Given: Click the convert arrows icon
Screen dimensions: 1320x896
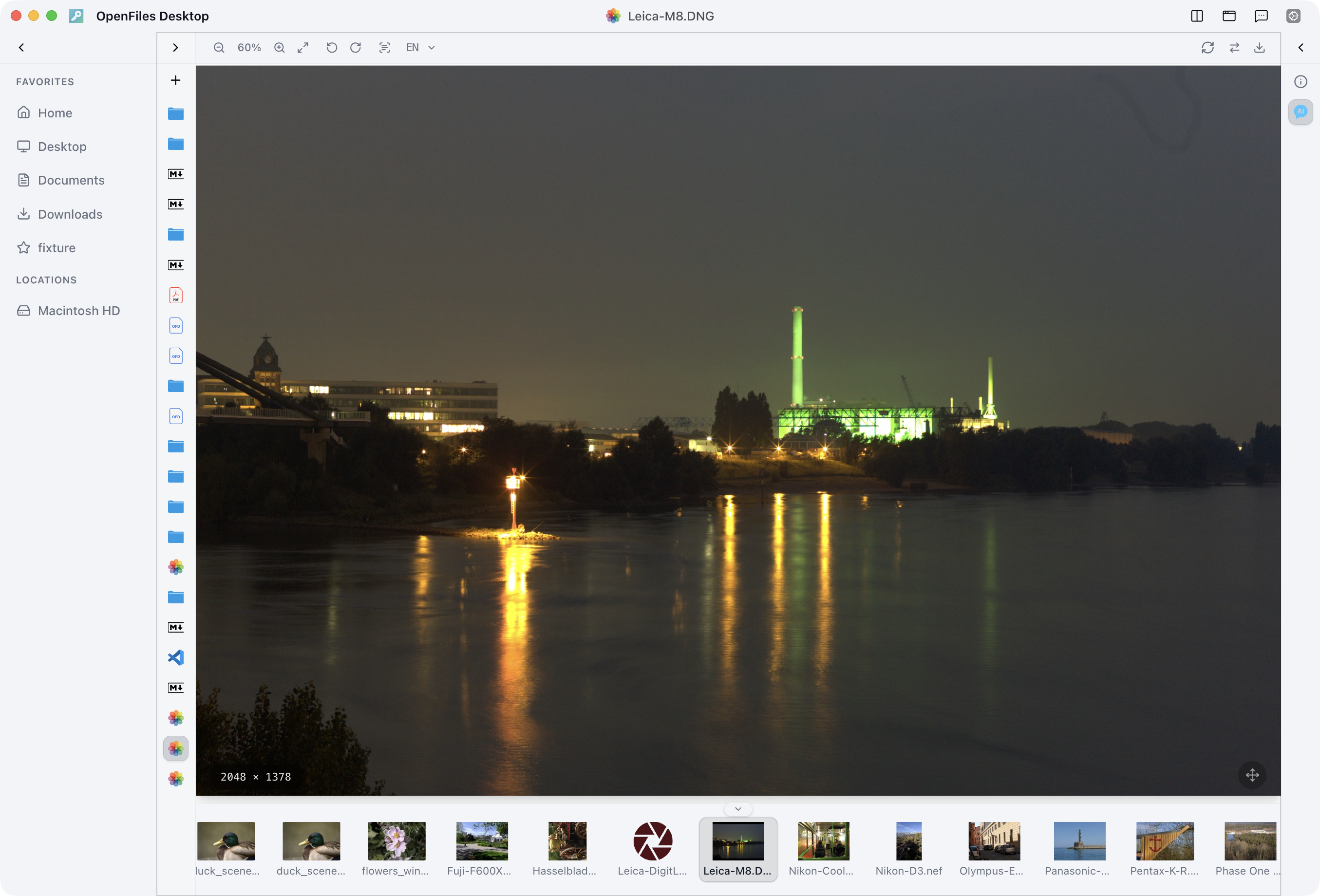Looking at the screenshot, I should (x=1234, y=48).
